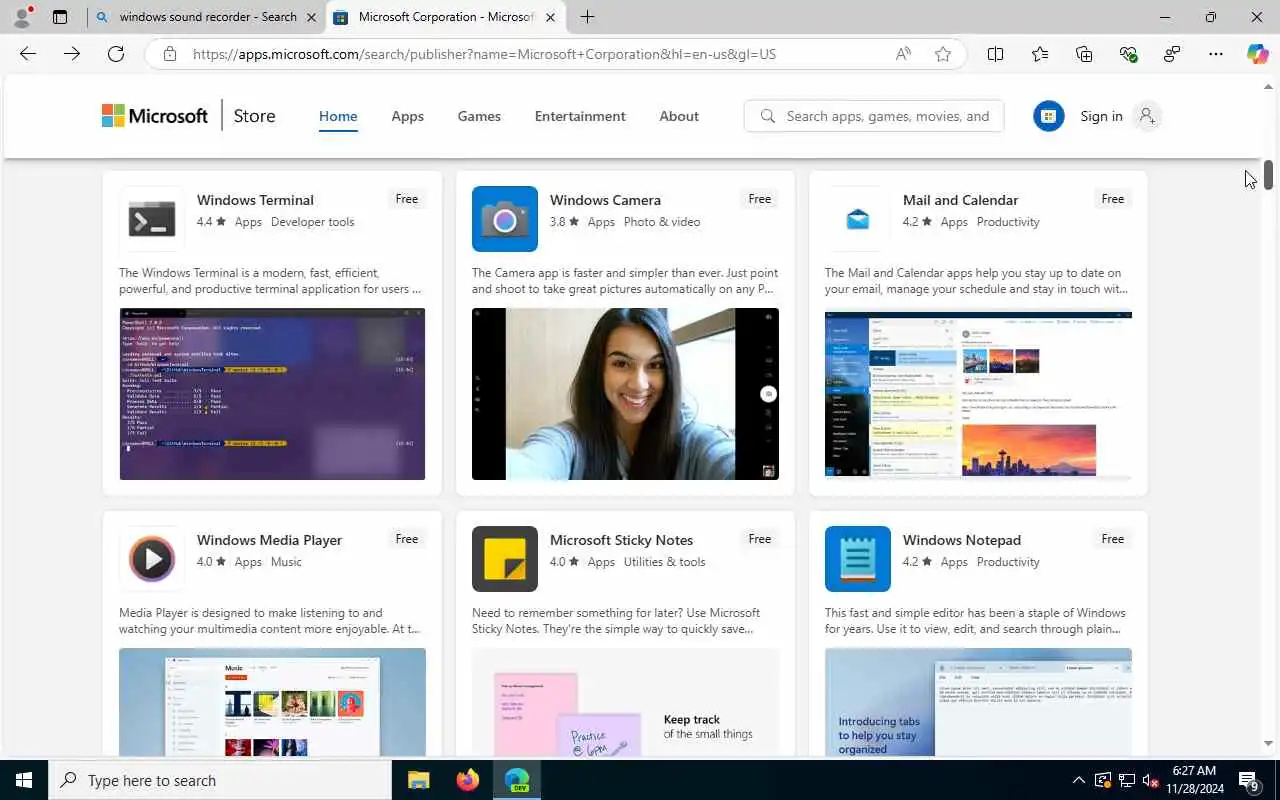The width and height of the screenshot is (1280, 800).
Task: Open the Microsoft Store app button
Action: point(1048,116)
